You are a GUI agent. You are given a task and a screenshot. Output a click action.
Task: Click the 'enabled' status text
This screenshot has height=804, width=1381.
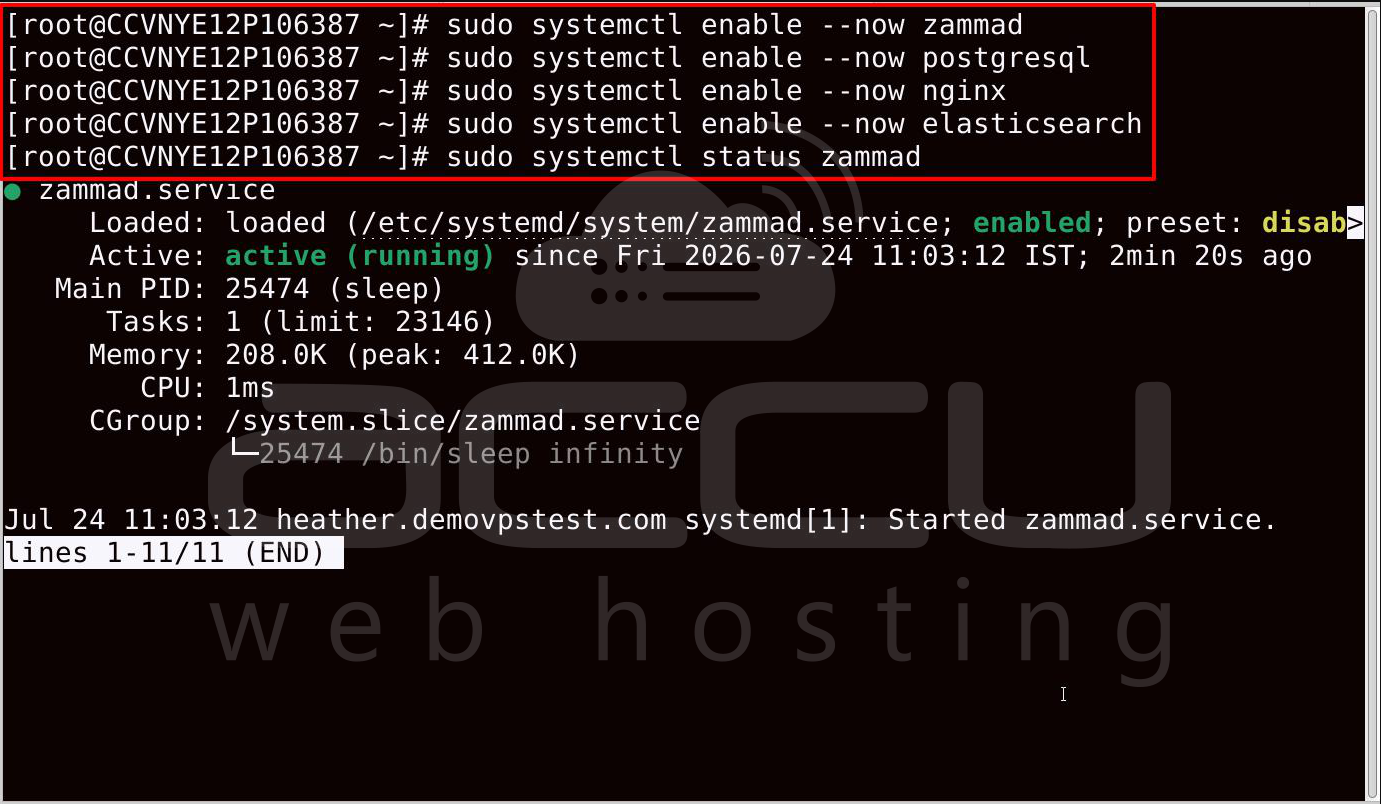click(1032, 223)
